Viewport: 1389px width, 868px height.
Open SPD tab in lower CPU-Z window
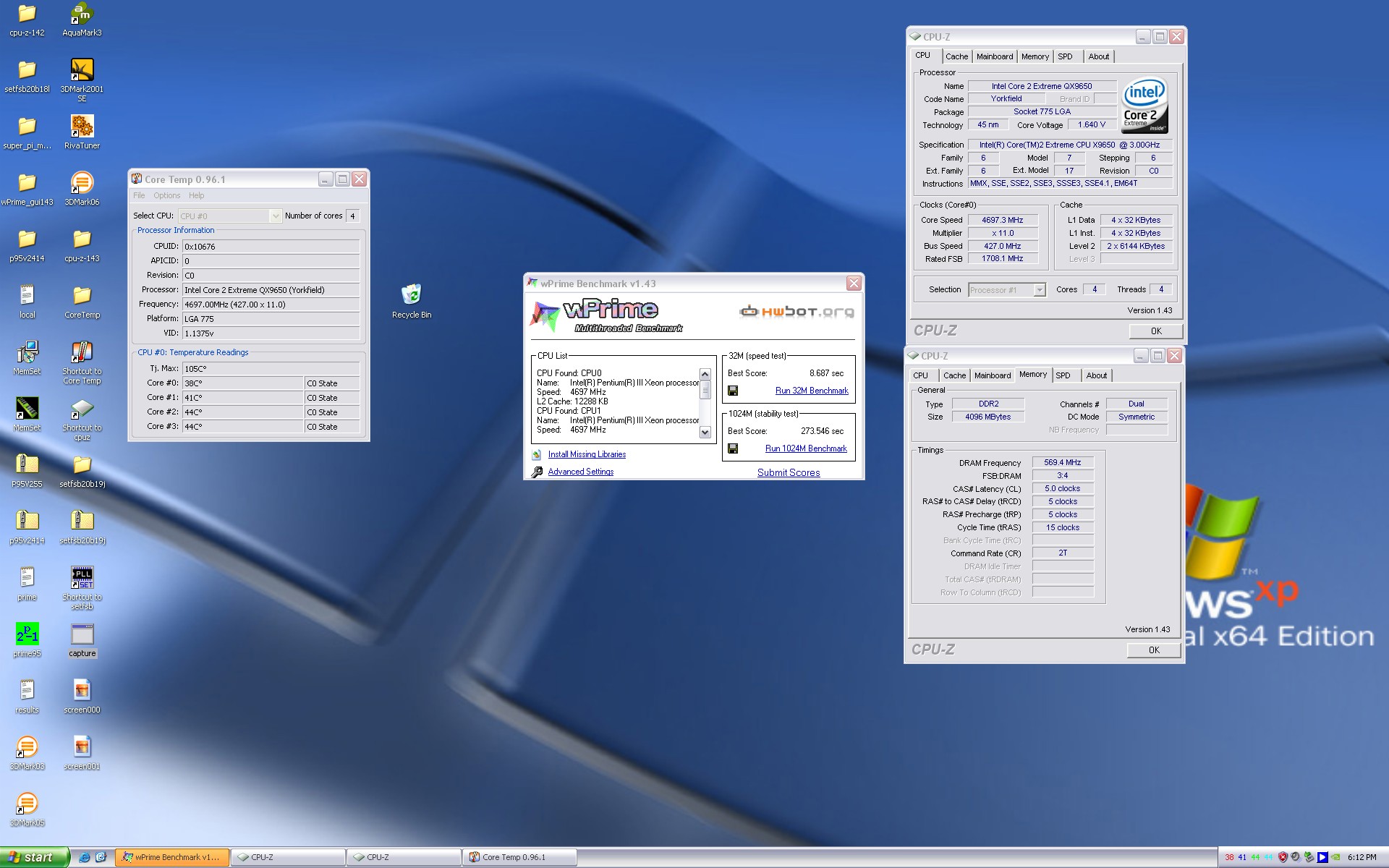pos(1063,375)
